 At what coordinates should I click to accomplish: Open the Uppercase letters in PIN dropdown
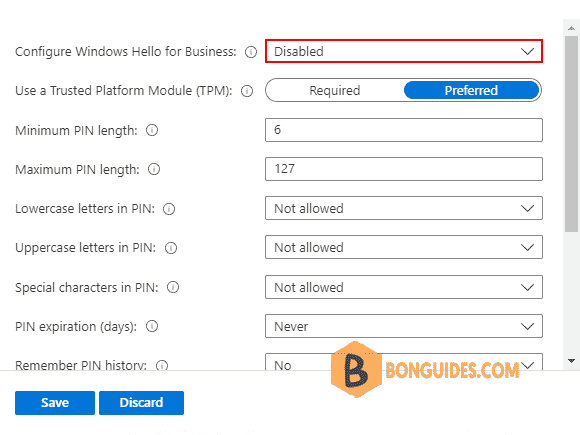[404, 247]
